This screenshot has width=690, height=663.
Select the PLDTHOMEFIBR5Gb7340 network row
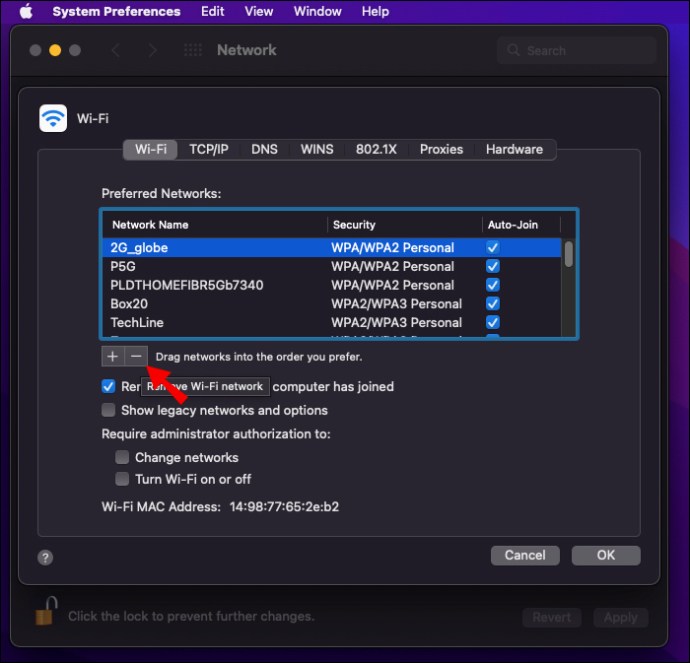(x=332, y=285)
